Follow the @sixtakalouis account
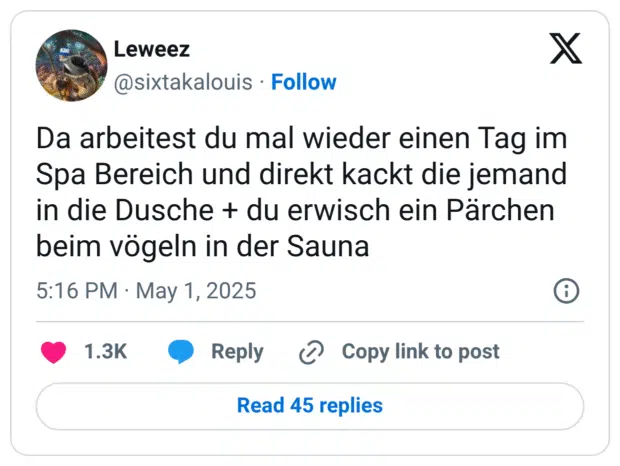 [304, 82]
